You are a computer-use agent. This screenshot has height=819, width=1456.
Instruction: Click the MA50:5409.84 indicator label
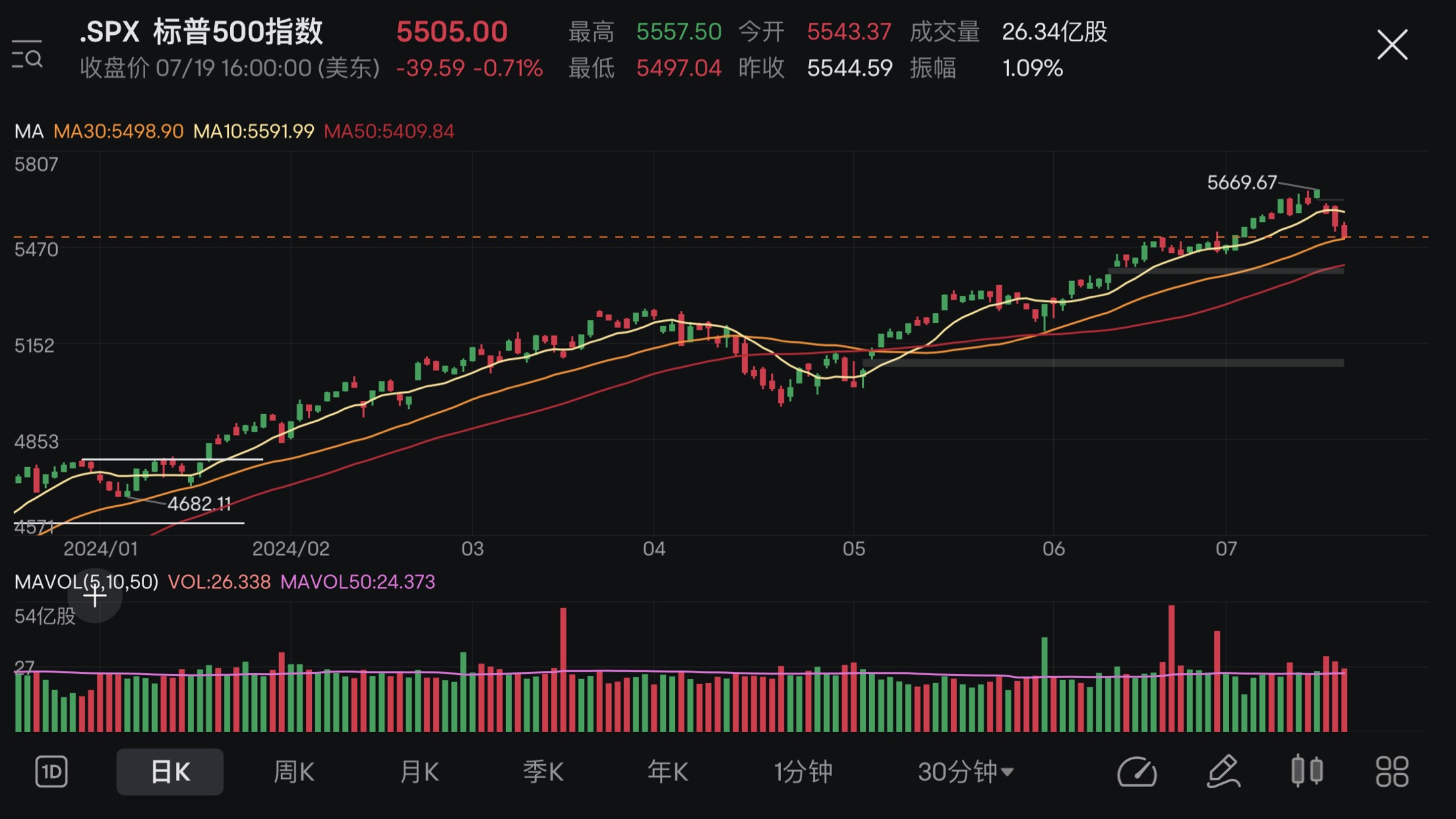click(x=389, y=131)
